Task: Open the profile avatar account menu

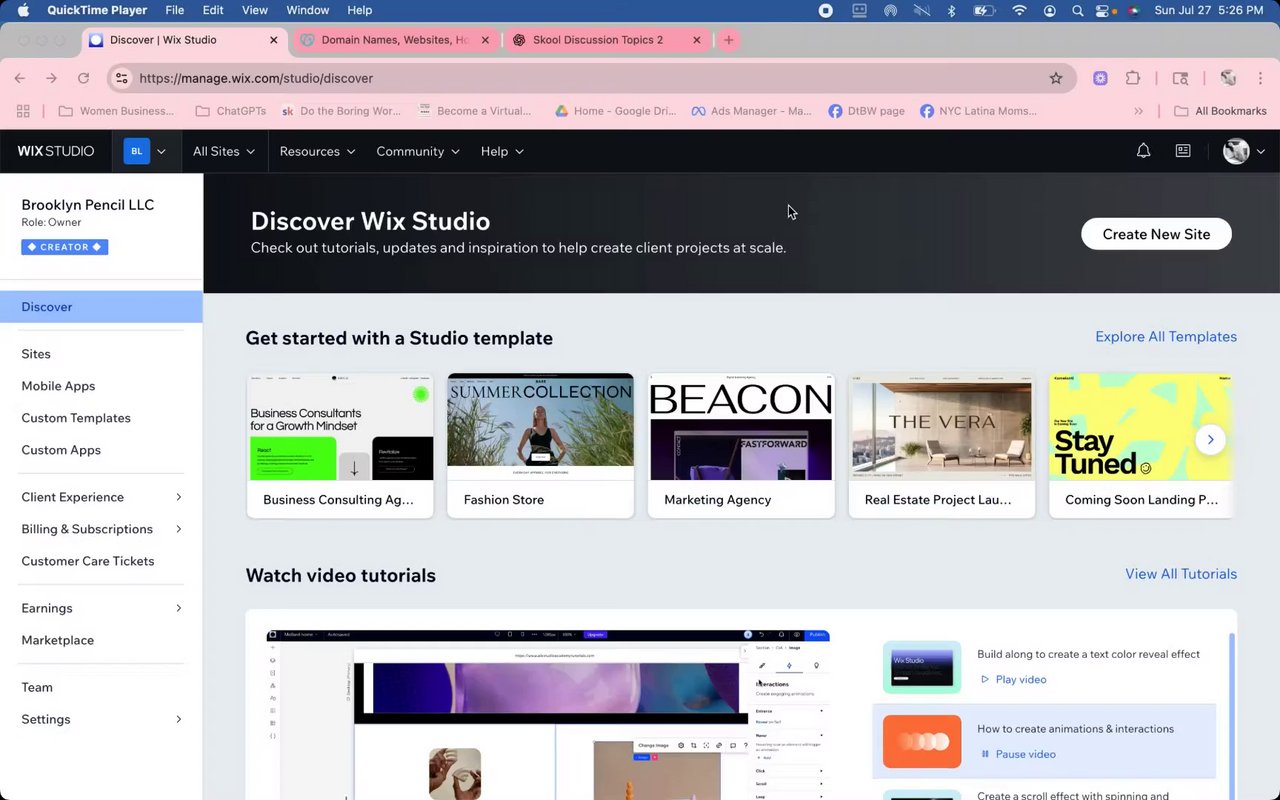Action: [x=1244, y=151]
